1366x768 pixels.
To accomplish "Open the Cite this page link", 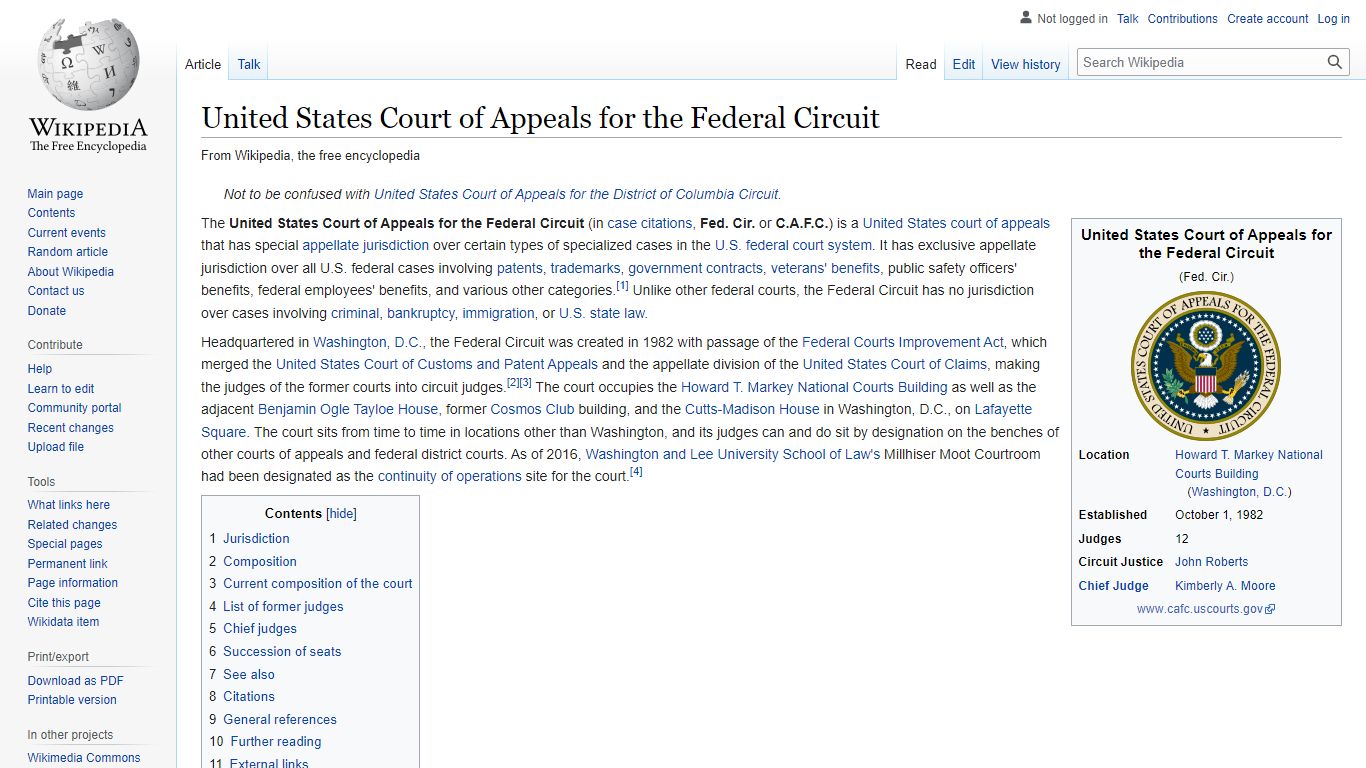I will tap(64, 603).
